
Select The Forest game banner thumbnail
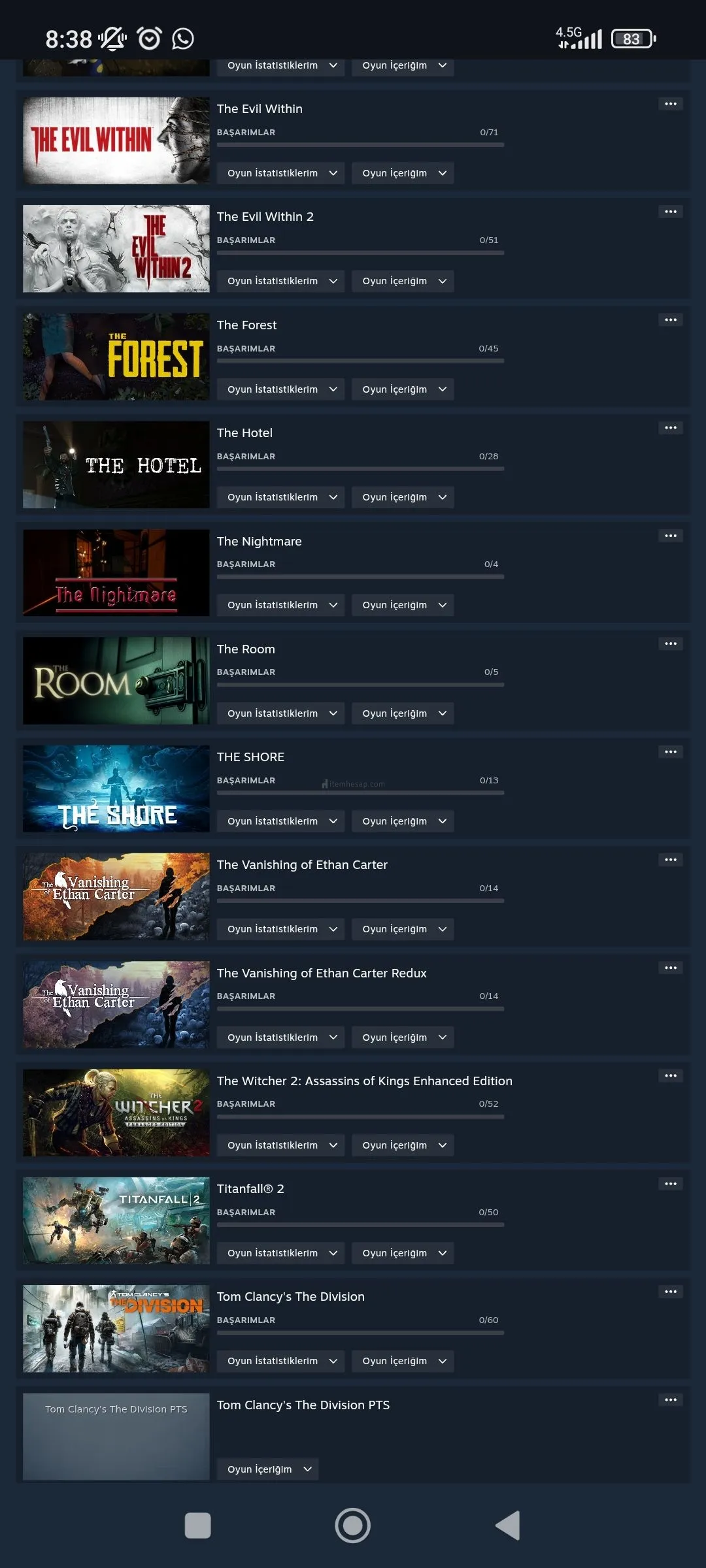[x=116, y=357]
